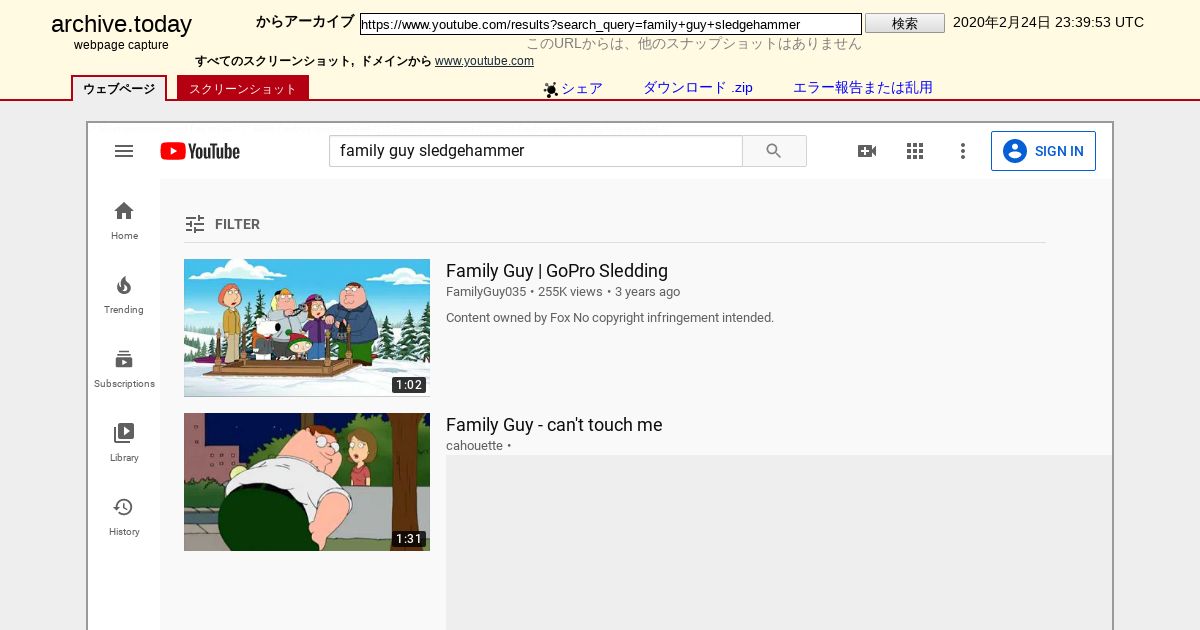The width and height of the screenshot is (1200, 630).
Task: Open can't touch me video thumbnail
Action: tap(307, 482)
